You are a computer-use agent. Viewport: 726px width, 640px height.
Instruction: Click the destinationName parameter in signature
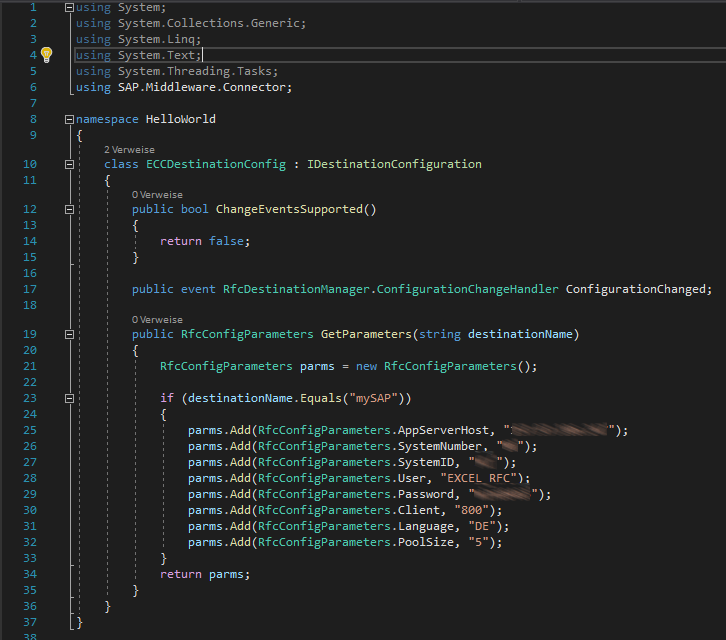point(520,334)
